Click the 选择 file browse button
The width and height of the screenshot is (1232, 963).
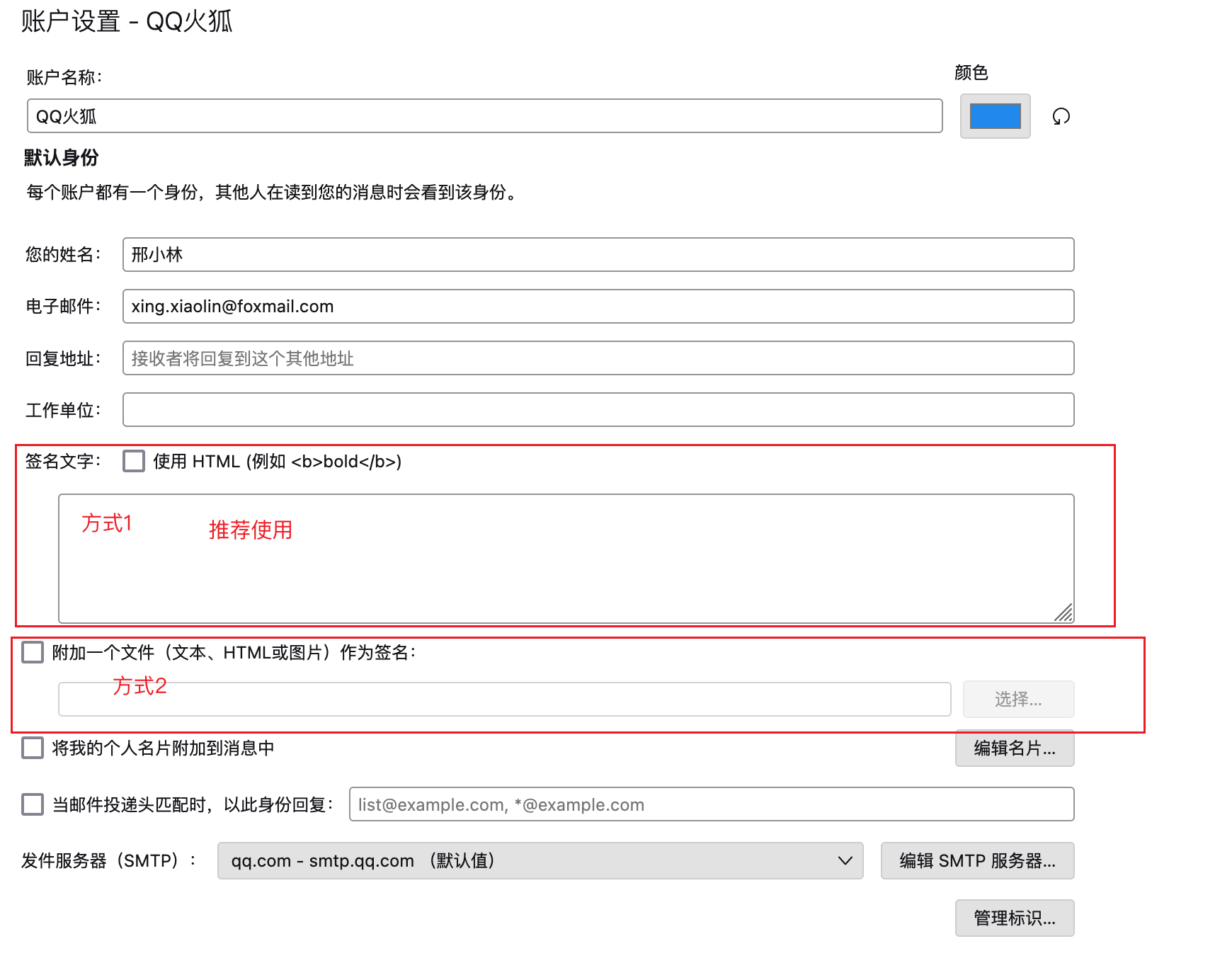[1018, 699]
